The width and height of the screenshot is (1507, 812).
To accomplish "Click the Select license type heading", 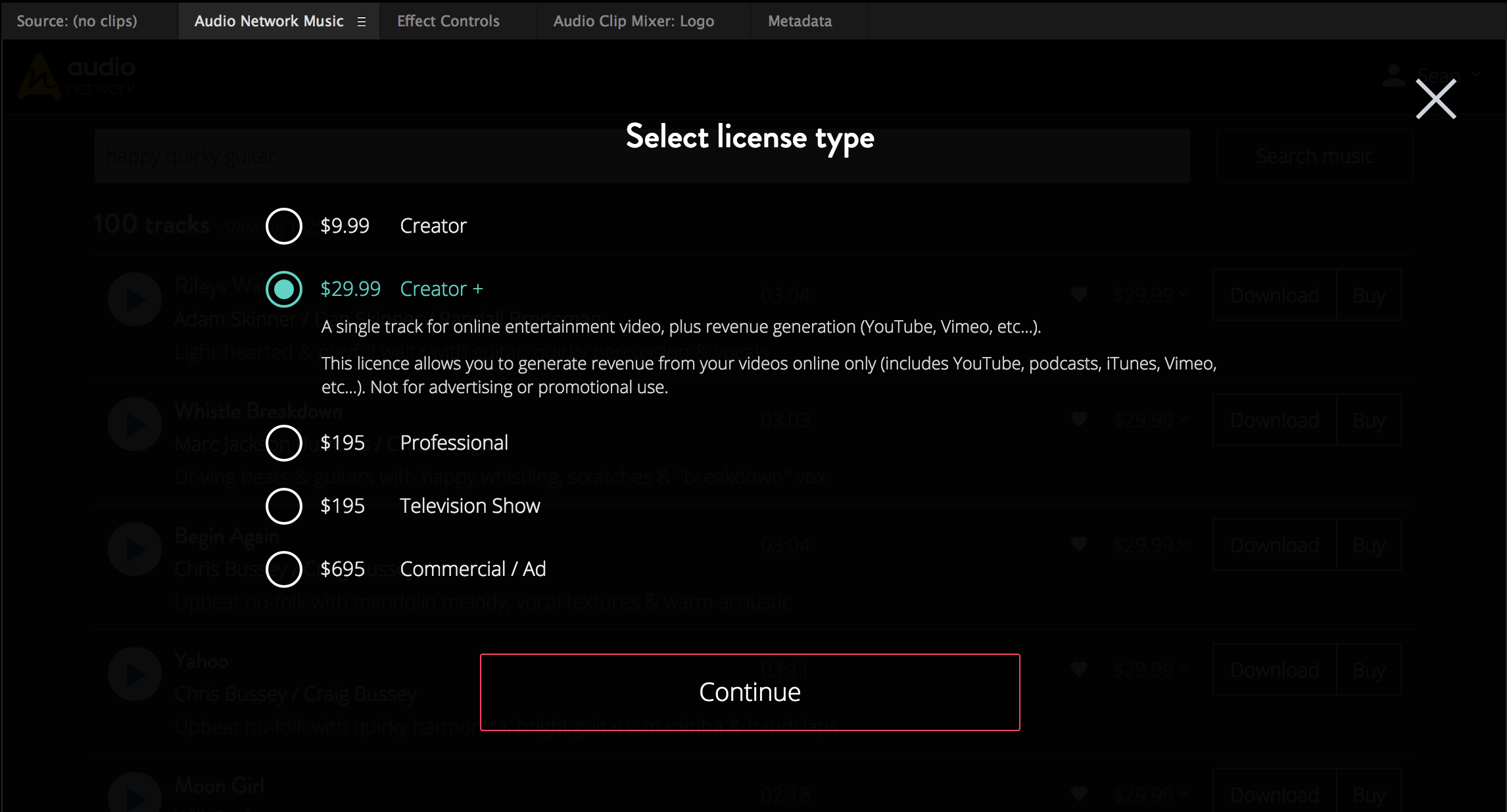I will [750, 138].
